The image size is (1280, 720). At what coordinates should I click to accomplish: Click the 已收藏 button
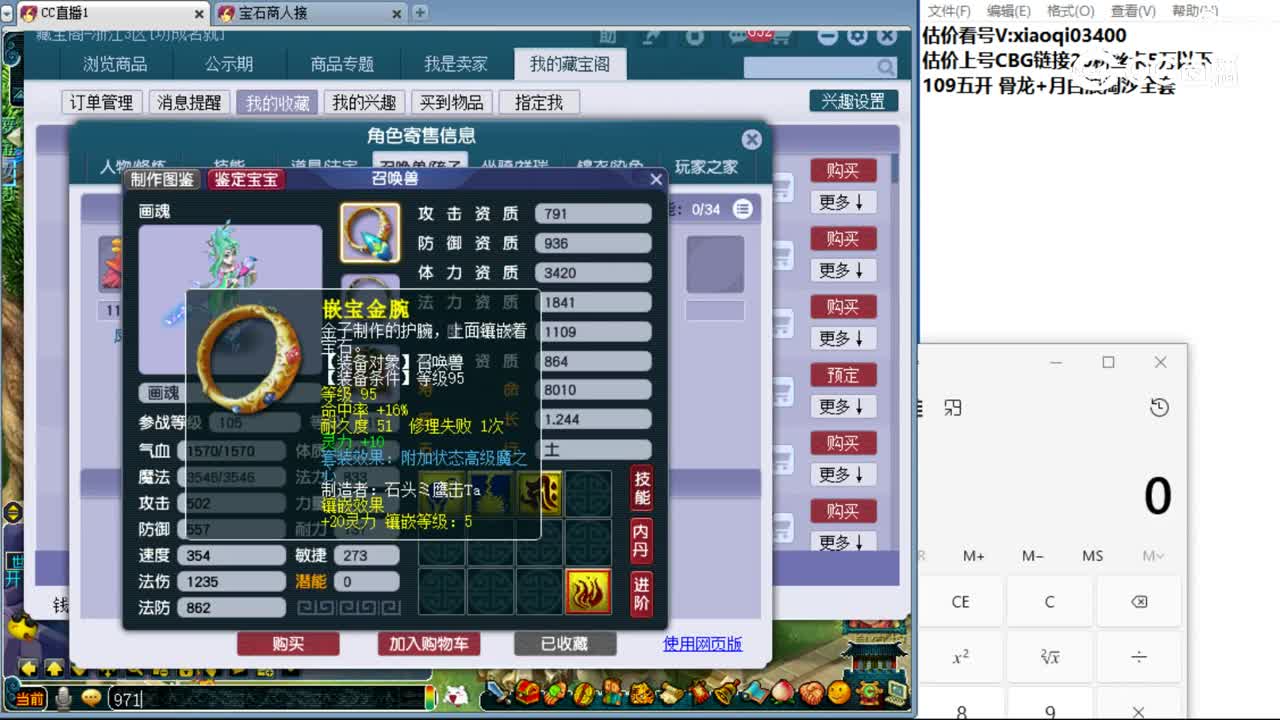pos(565,644)
